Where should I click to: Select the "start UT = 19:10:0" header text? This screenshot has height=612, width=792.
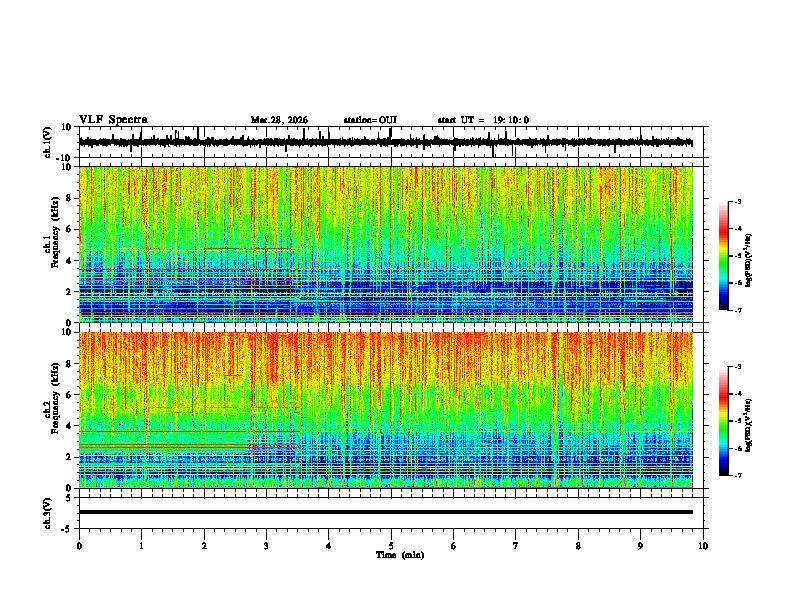click(x=483, y=120)
